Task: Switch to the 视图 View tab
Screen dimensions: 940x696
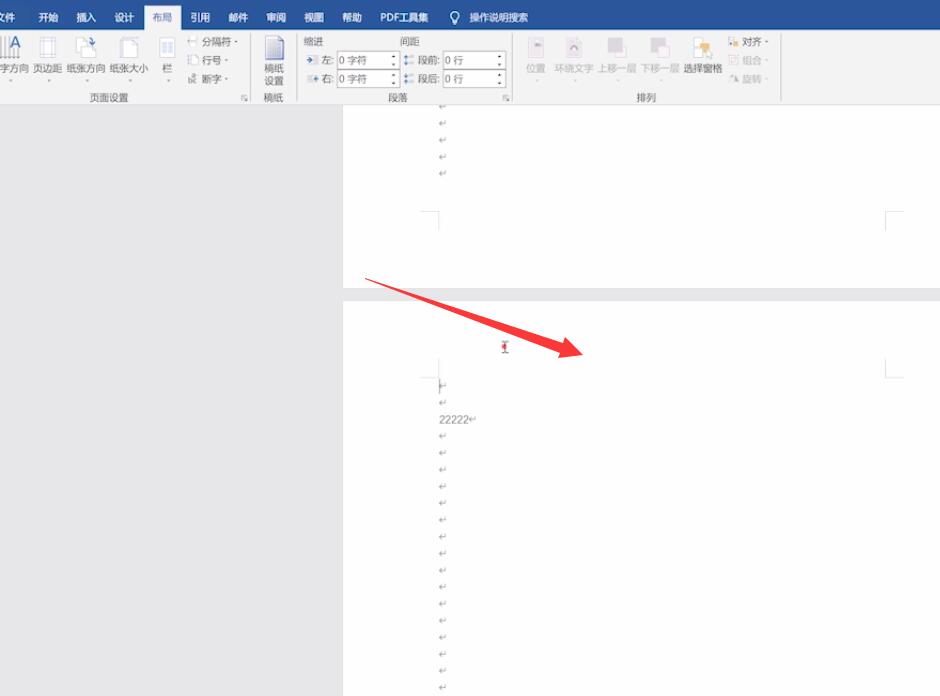Action: coord(314,17)
